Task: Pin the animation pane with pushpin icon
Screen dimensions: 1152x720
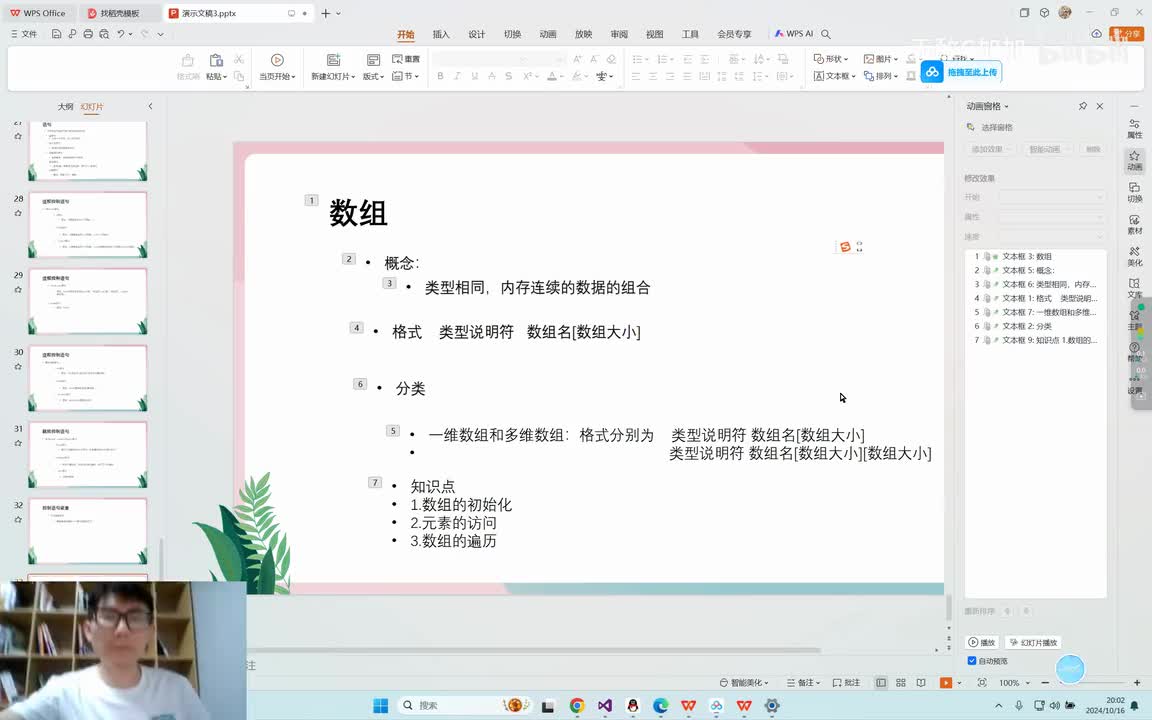Action: click(x=1082, y=107)
